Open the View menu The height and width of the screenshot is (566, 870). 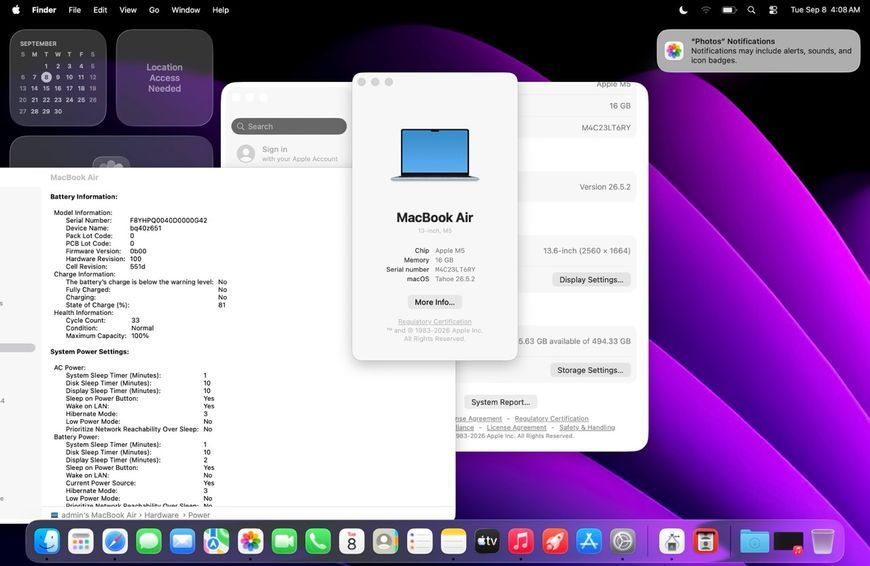click(128, 10)
